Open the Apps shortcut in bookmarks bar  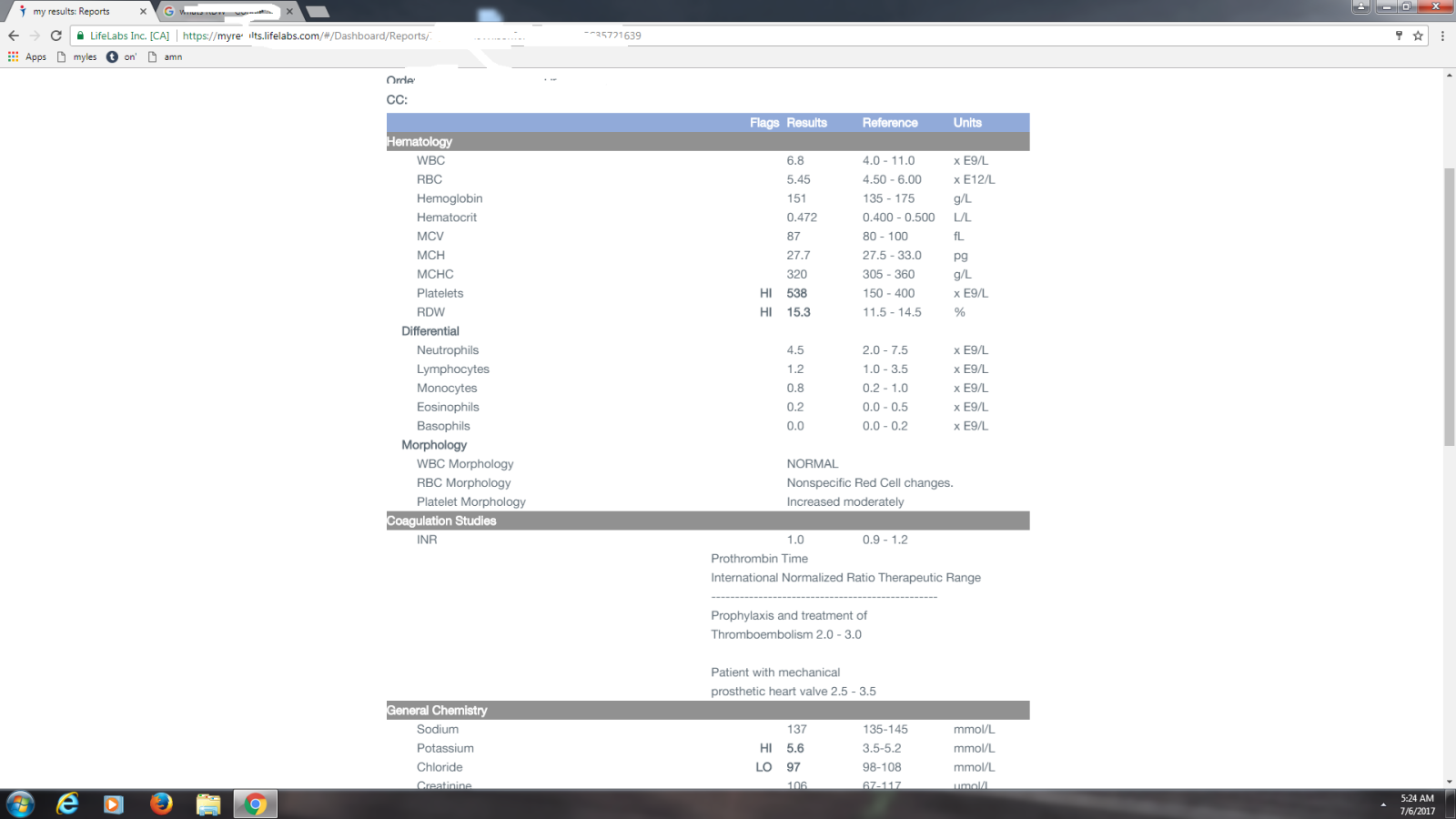click(27, 56)
